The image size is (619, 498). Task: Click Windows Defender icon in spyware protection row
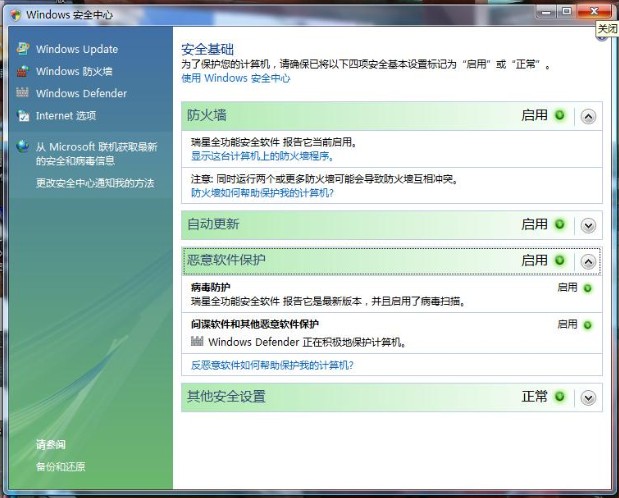point(197,341)
